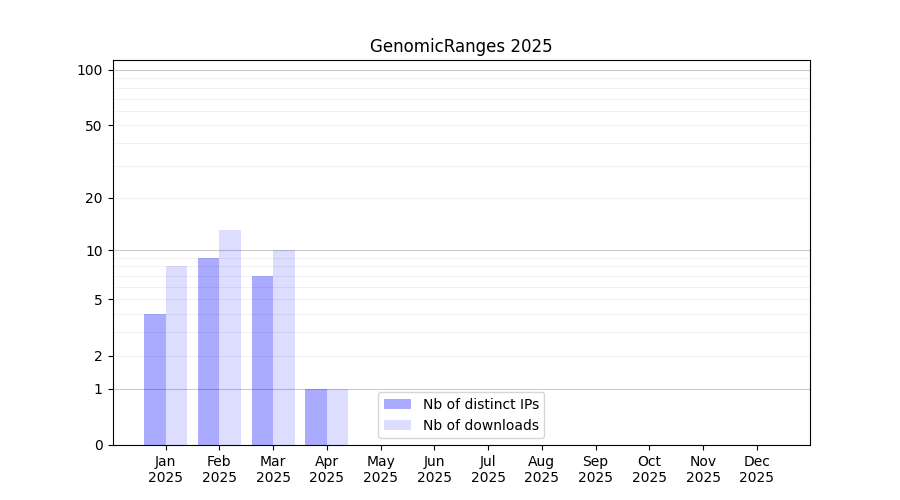The width and height of the screenshot is (900, 500).
Task: Select the 'Nb of downloads' legend label
Action: pyautogui.click(x=480, y=425)
